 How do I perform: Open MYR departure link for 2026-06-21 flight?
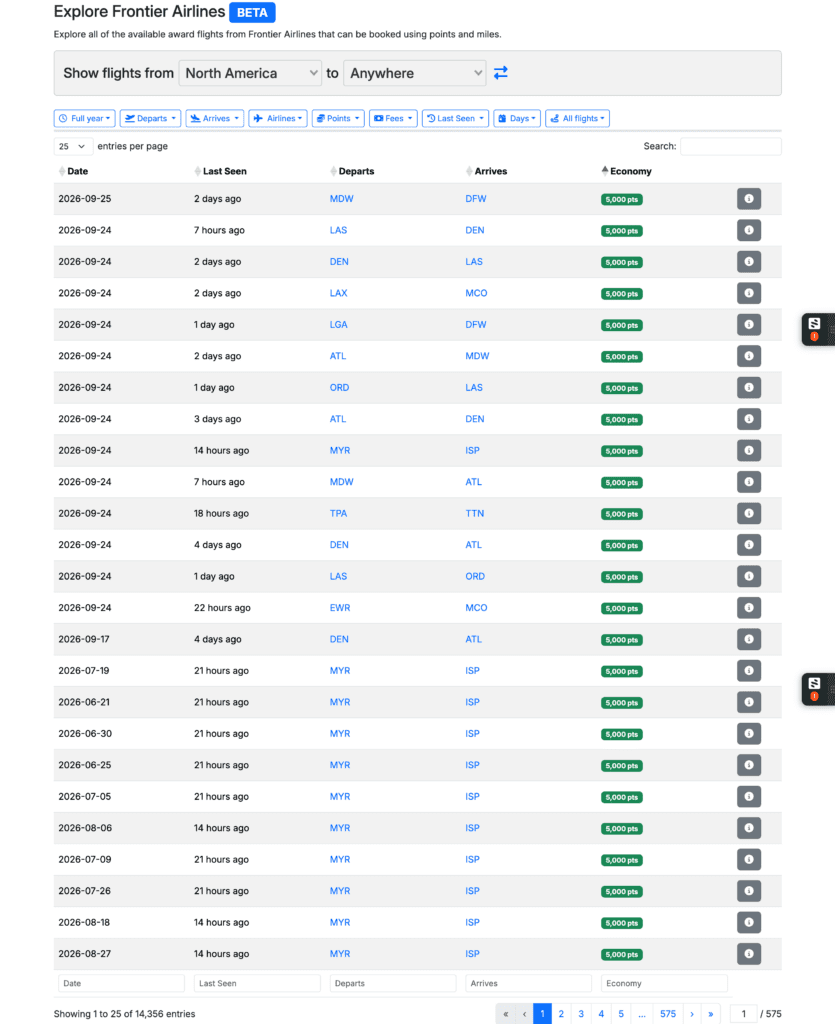coord(340,702)
